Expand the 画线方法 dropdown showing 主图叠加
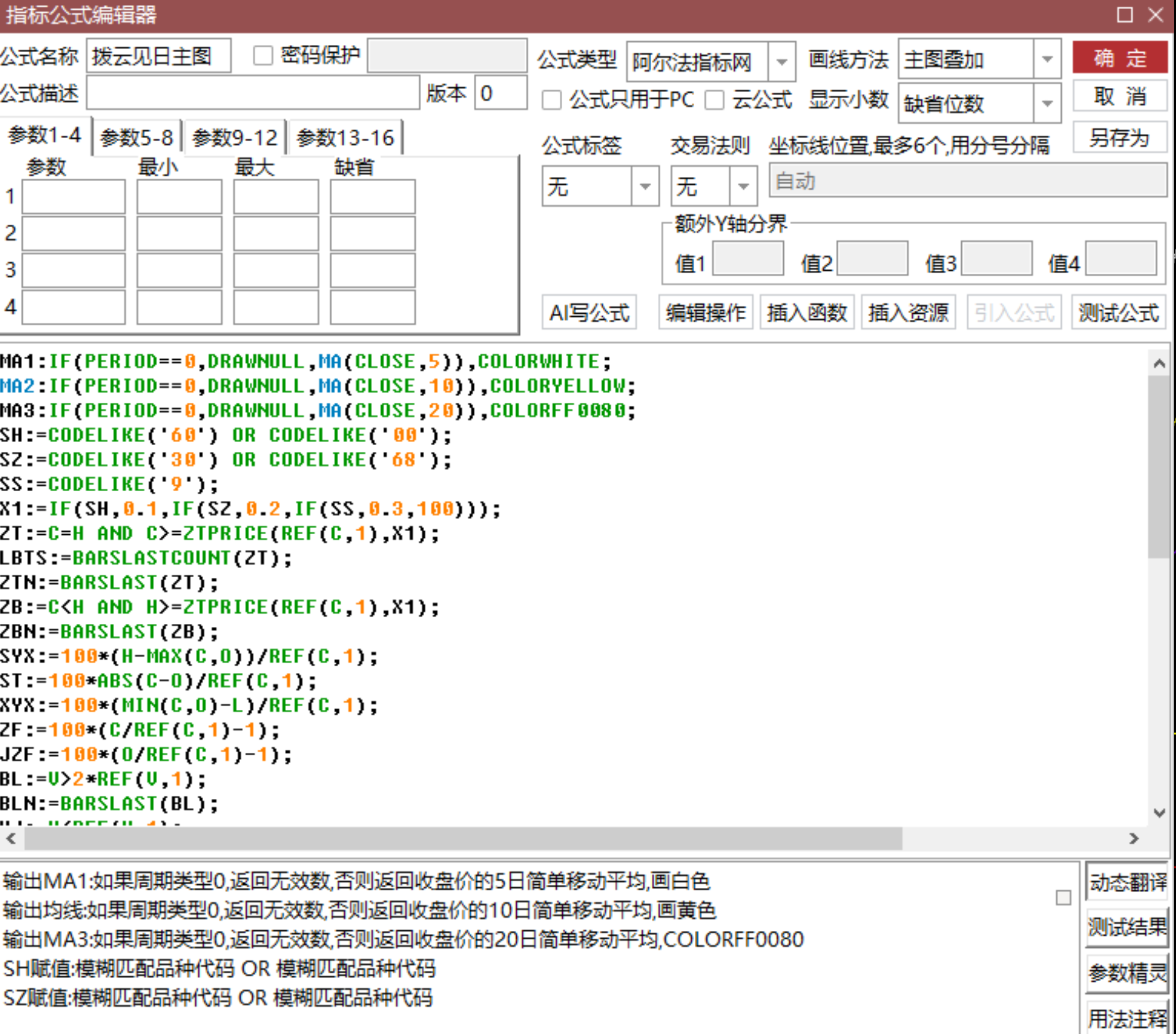The width and height of the screenshot is (1176, 1034). (1047, 59)
